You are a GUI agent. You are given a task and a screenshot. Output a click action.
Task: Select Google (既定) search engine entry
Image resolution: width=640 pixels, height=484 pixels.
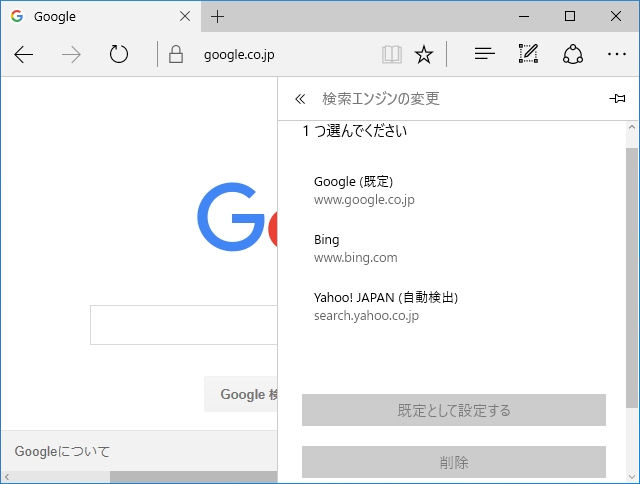tap(452, 191)
